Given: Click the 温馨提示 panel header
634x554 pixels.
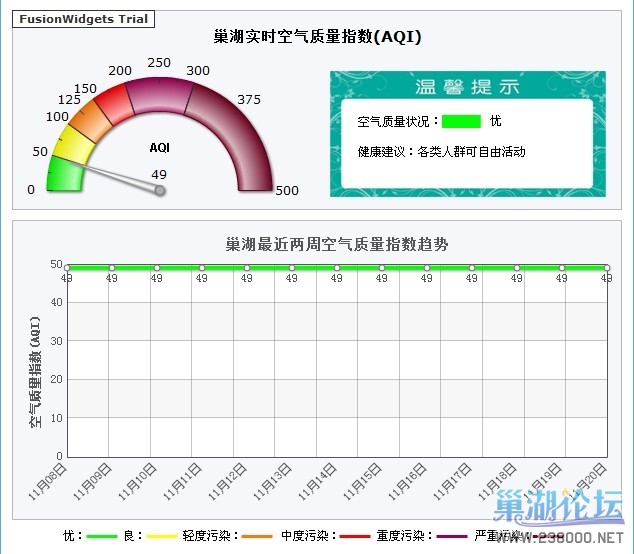Looking at the screenshot, I should (x=467, y=86).
